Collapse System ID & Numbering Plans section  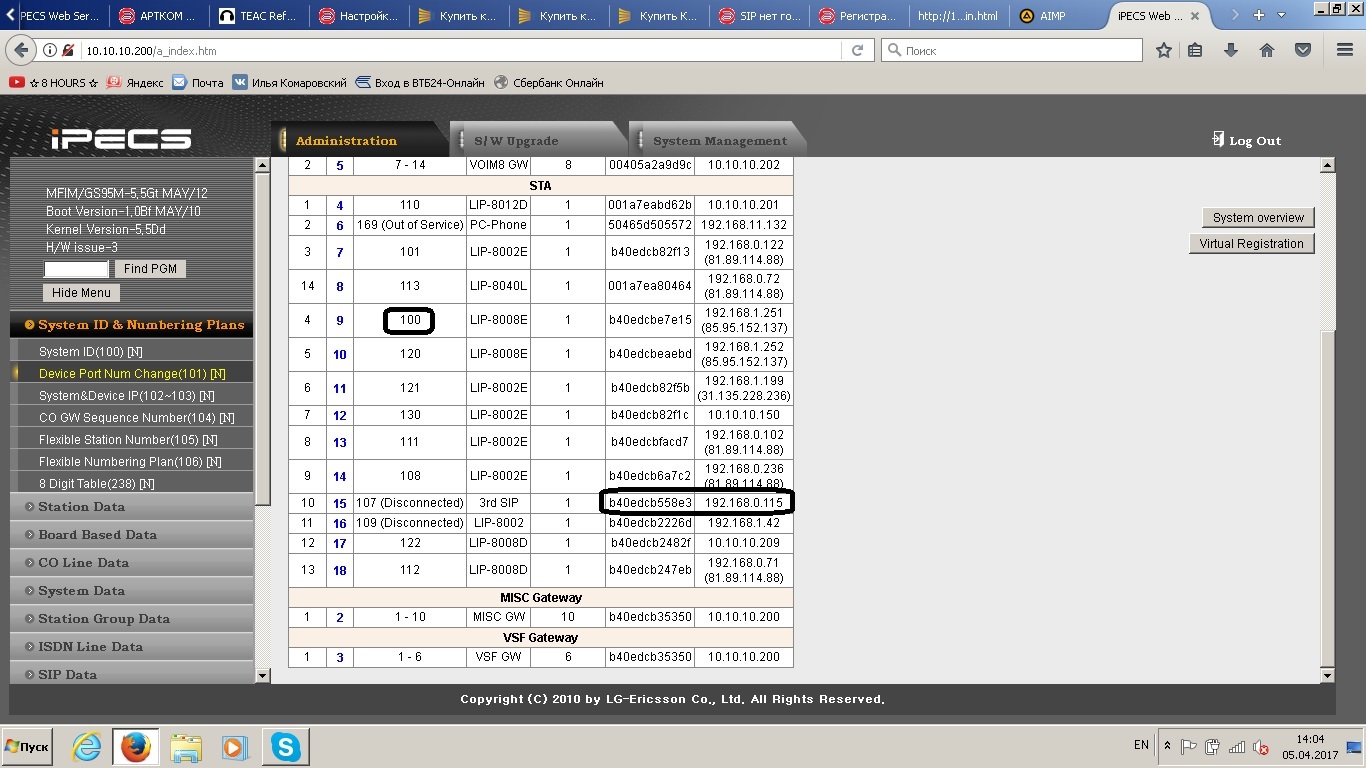click(x=140, y=325)
